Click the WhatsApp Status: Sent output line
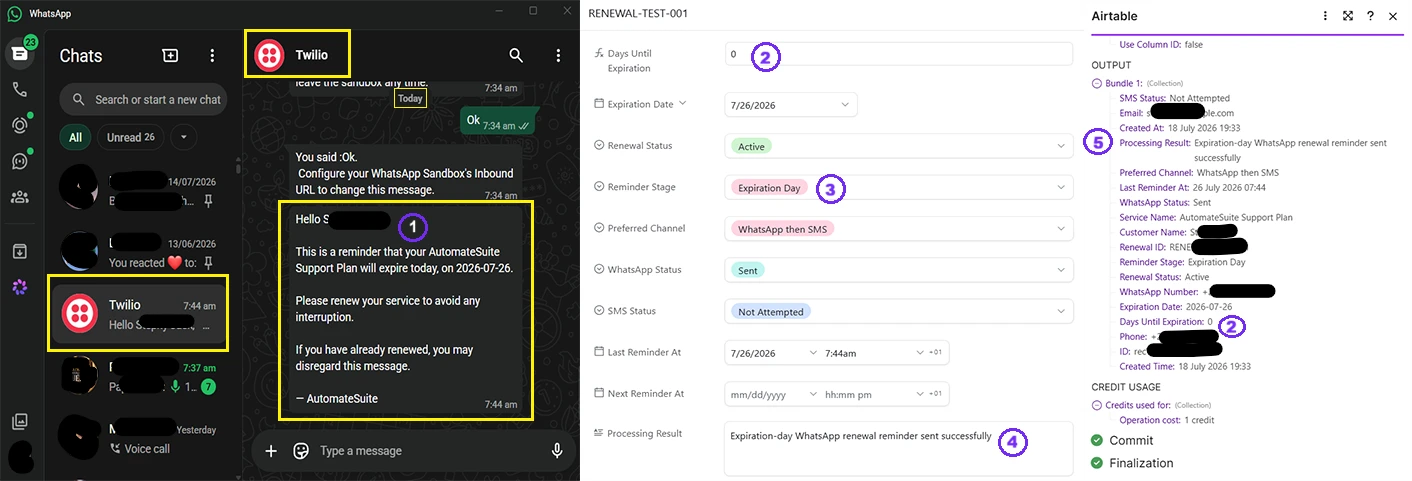Image resolution: width=1412 pixels, height=481 pixels. click(x=1165, y=202)
